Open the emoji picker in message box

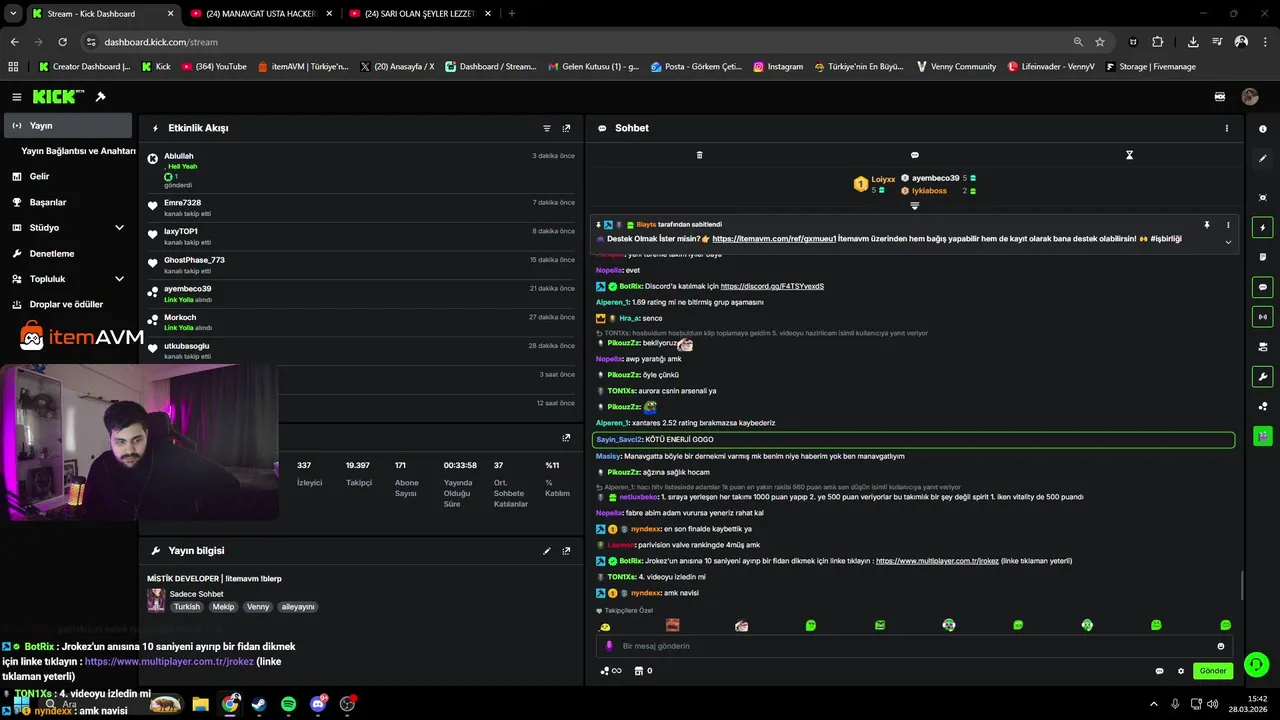1221,646
